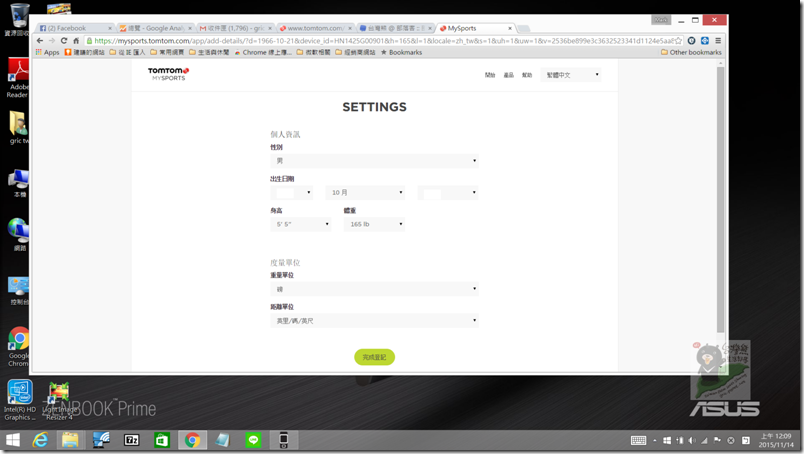Open Intel HD Graphics desktop shortcut
This screenshot has height=454, width=804.
(x=19, y=400)
